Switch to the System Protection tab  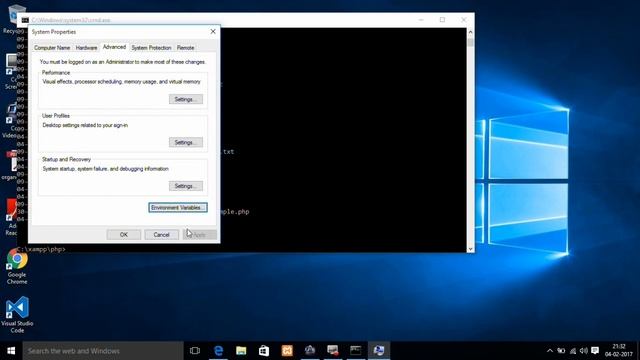pos(151,48)
